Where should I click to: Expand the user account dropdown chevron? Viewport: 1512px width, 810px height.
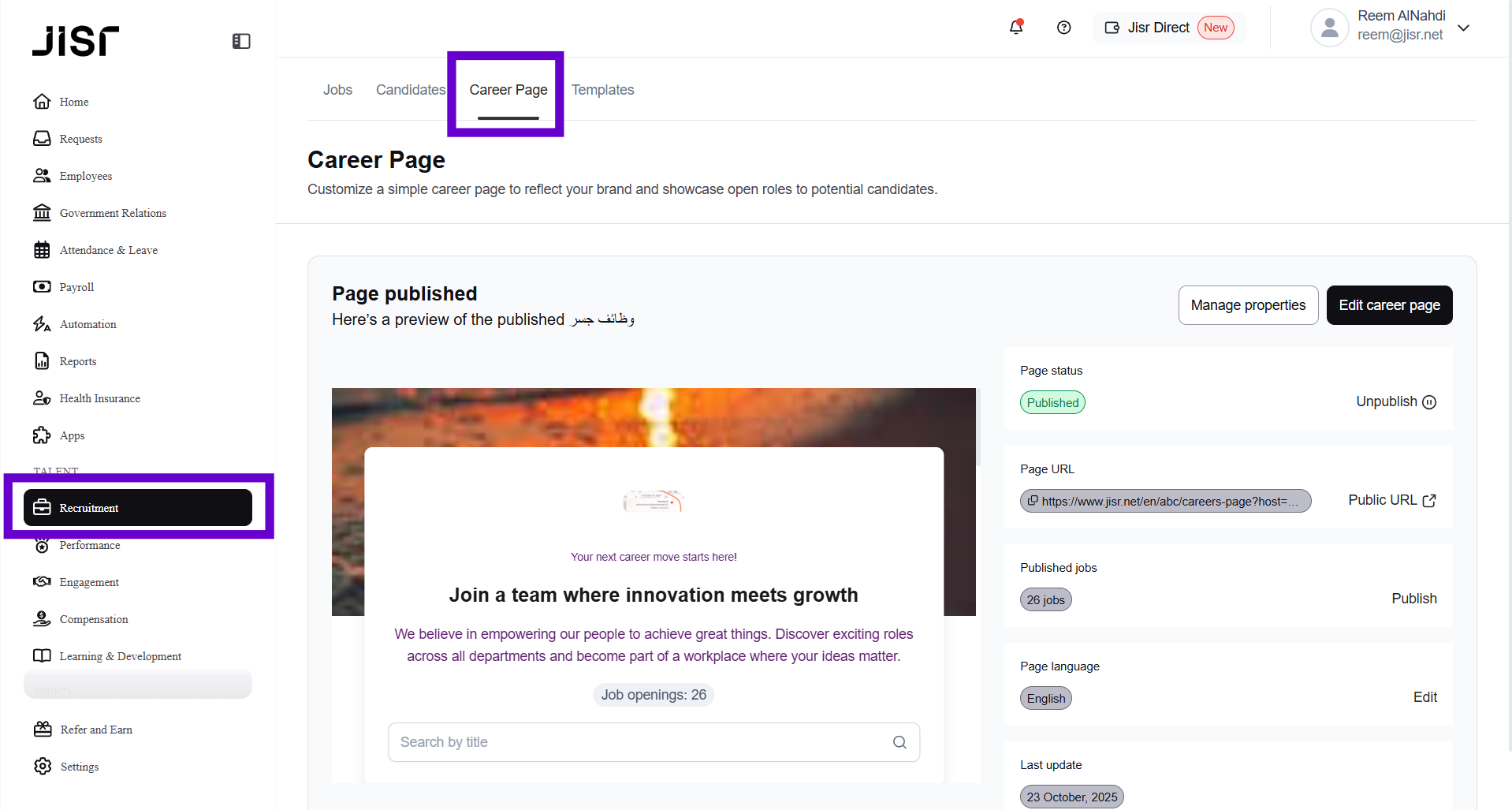pyautogui.click(x=1464, y=28)
